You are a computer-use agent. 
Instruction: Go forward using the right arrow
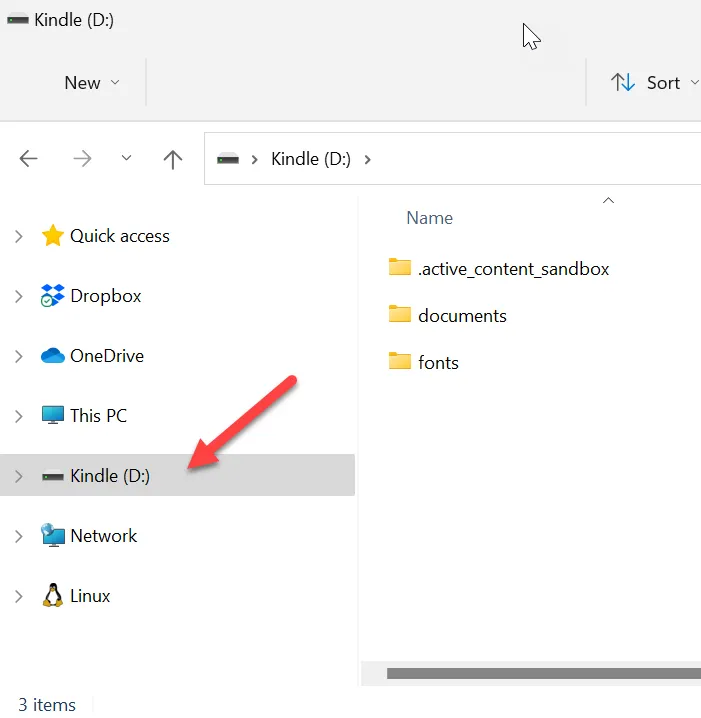[x=82, y=159]
